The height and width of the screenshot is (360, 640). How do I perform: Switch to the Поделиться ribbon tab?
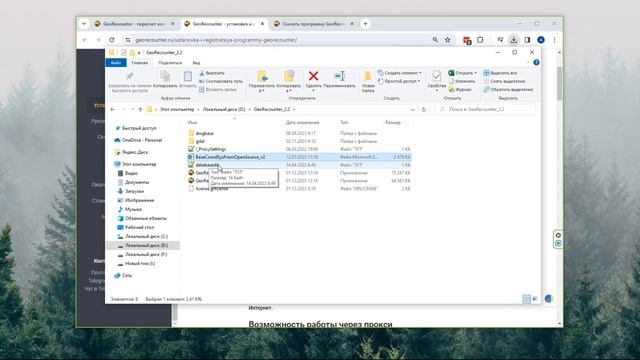coord(170,63)
